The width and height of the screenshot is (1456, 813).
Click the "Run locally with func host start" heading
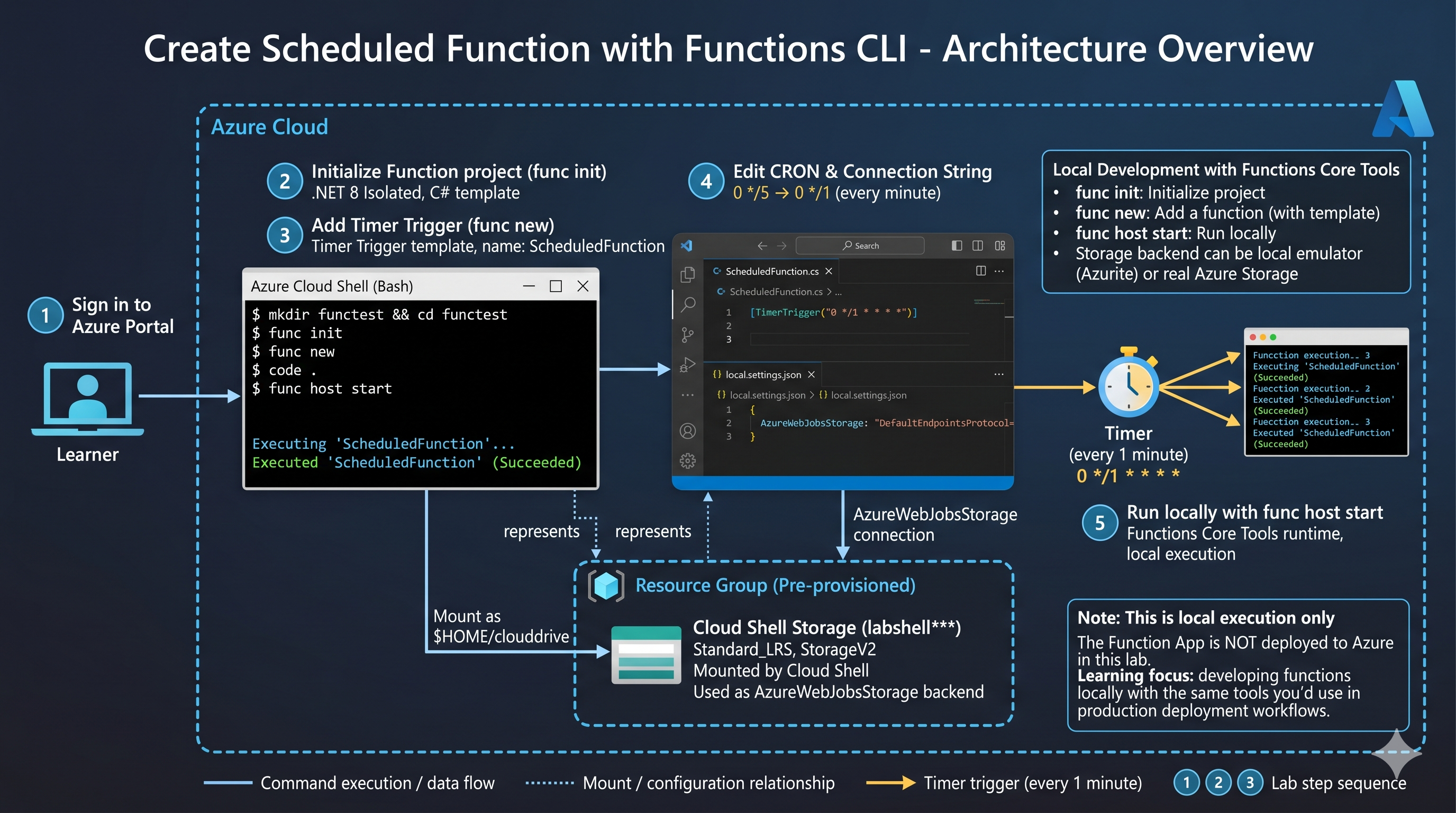[1255, 512]
